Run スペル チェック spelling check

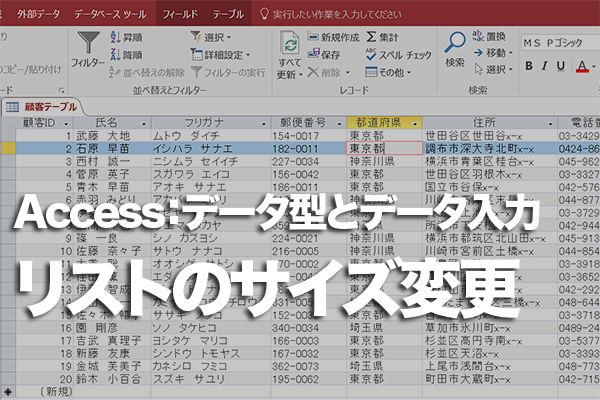[398, 55]
